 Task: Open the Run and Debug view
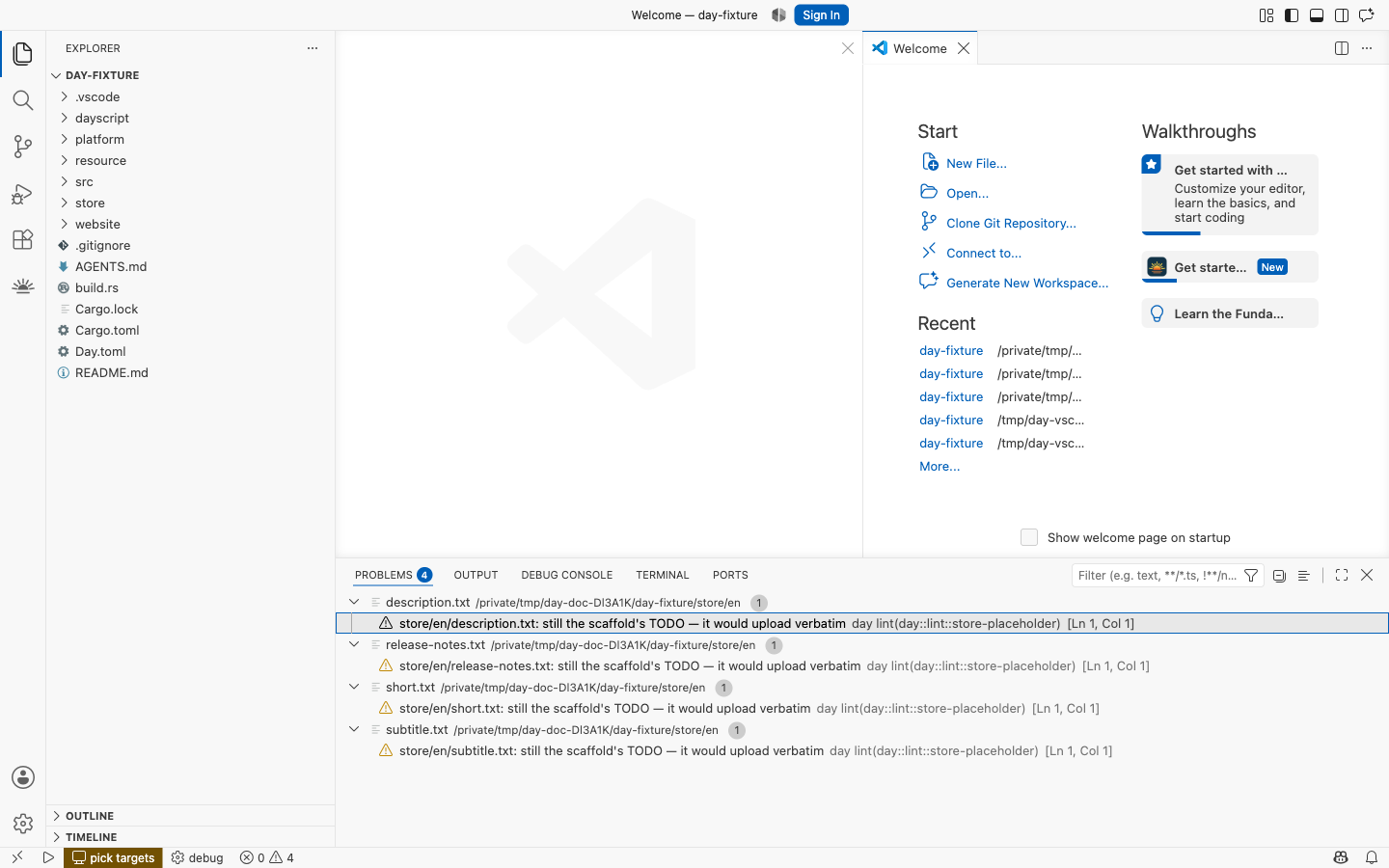coord(23,193)
